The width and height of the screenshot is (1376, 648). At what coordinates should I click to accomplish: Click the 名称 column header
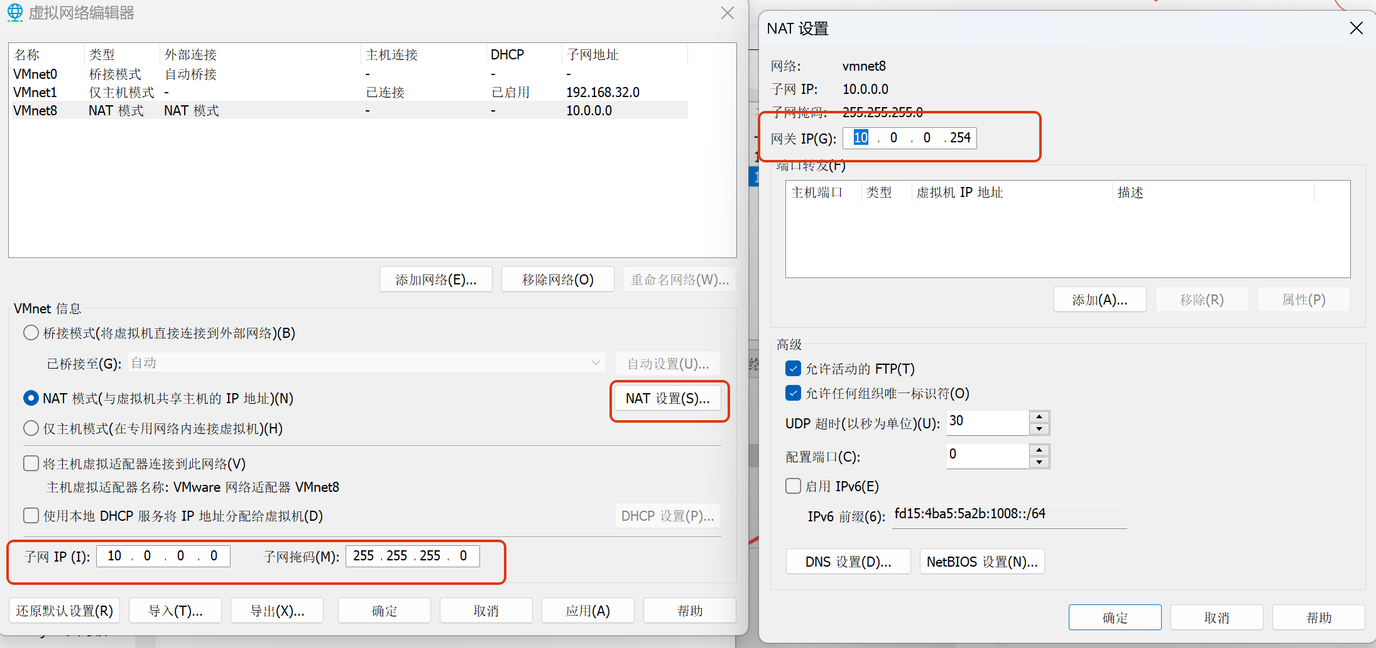tap(47, 55)
